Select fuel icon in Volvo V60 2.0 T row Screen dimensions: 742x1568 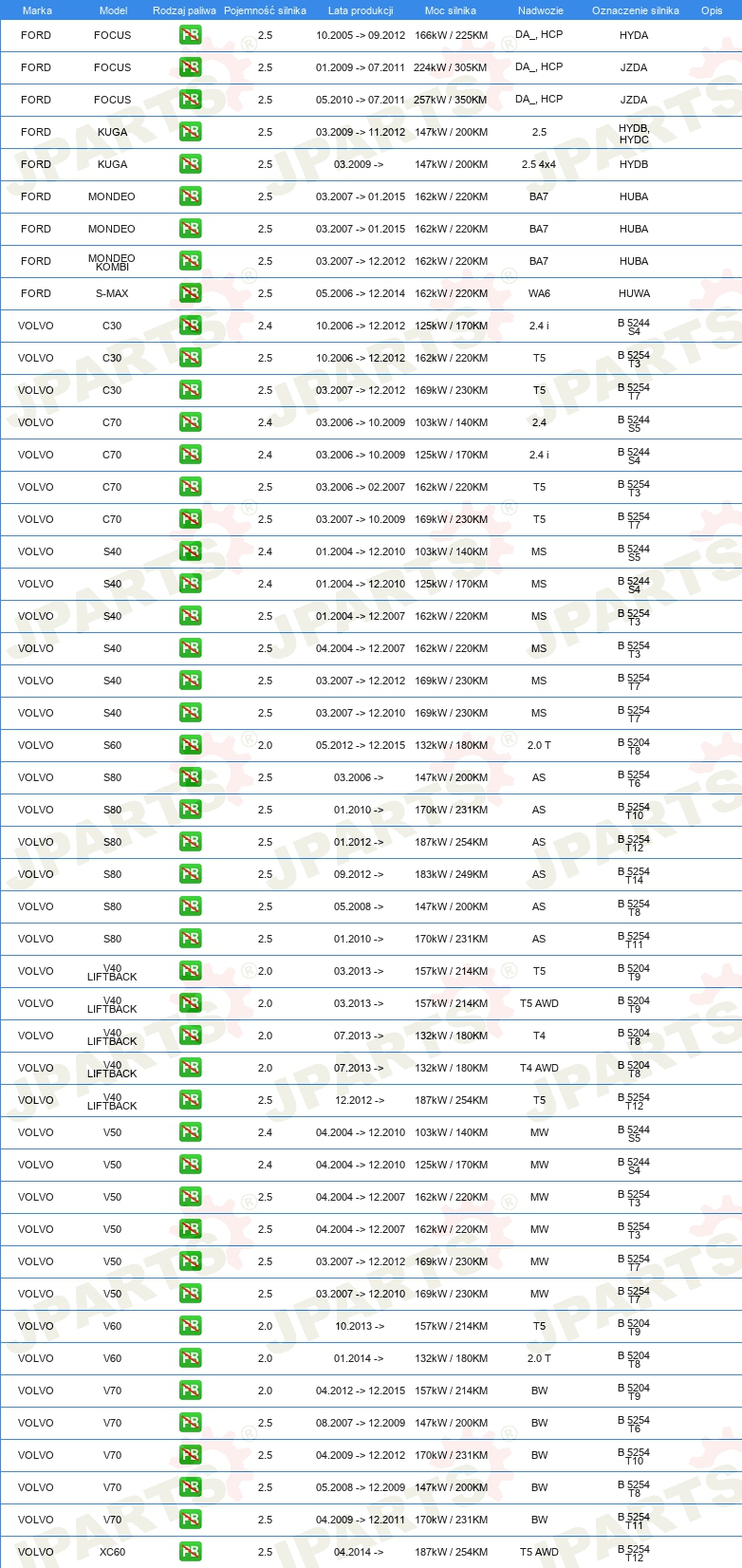(x=190, y=1358)
